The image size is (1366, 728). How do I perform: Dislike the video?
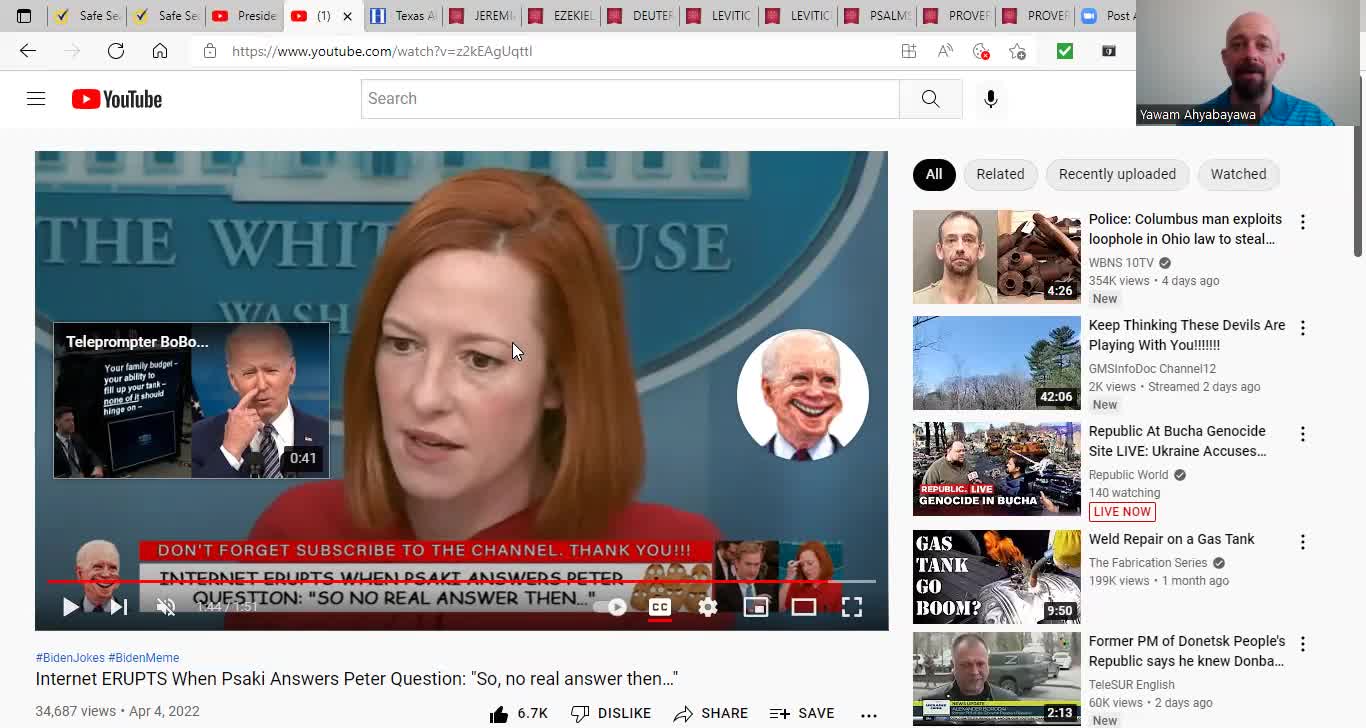[x=611, y=713]
